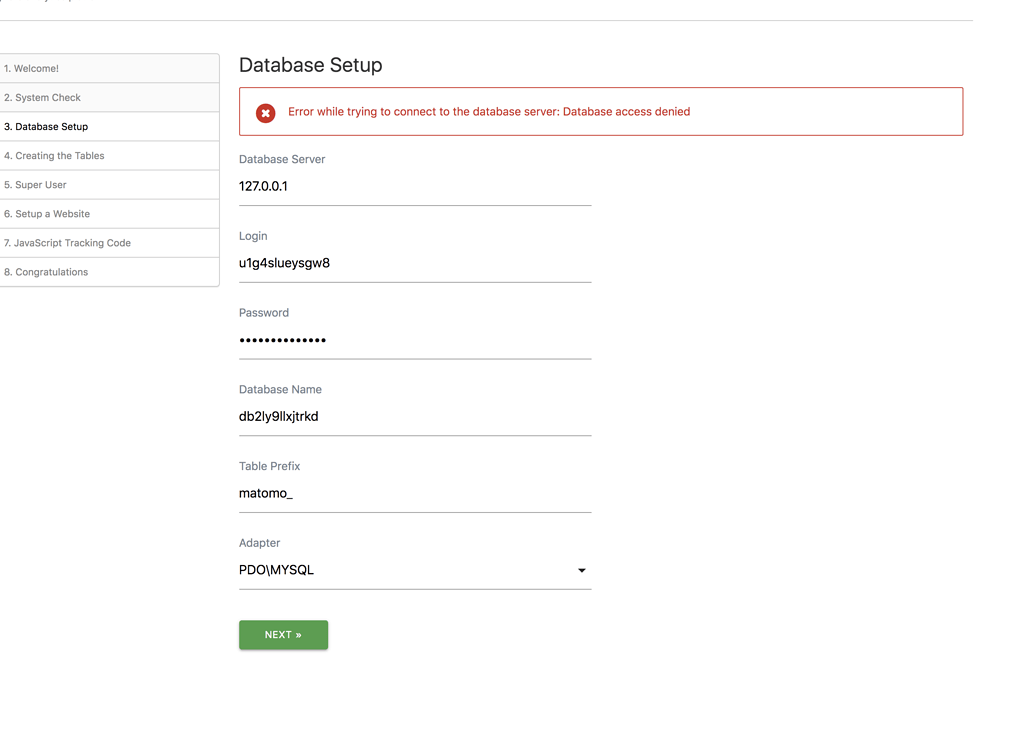1024x752 pixels.
Task: Click the Table Prefix field showing matomo_
Action: [x=415, y=493]
